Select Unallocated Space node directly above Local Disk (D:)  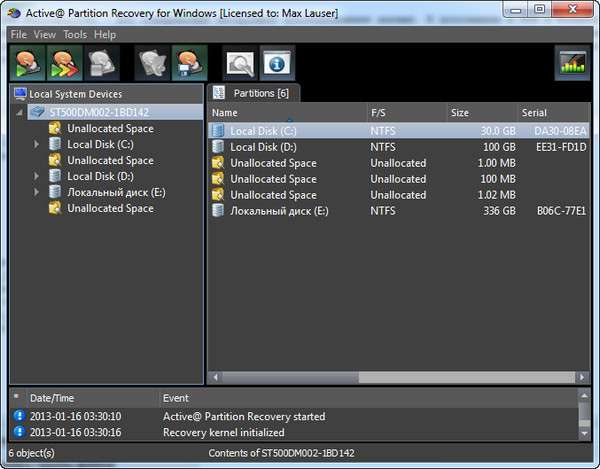point(110,160)
